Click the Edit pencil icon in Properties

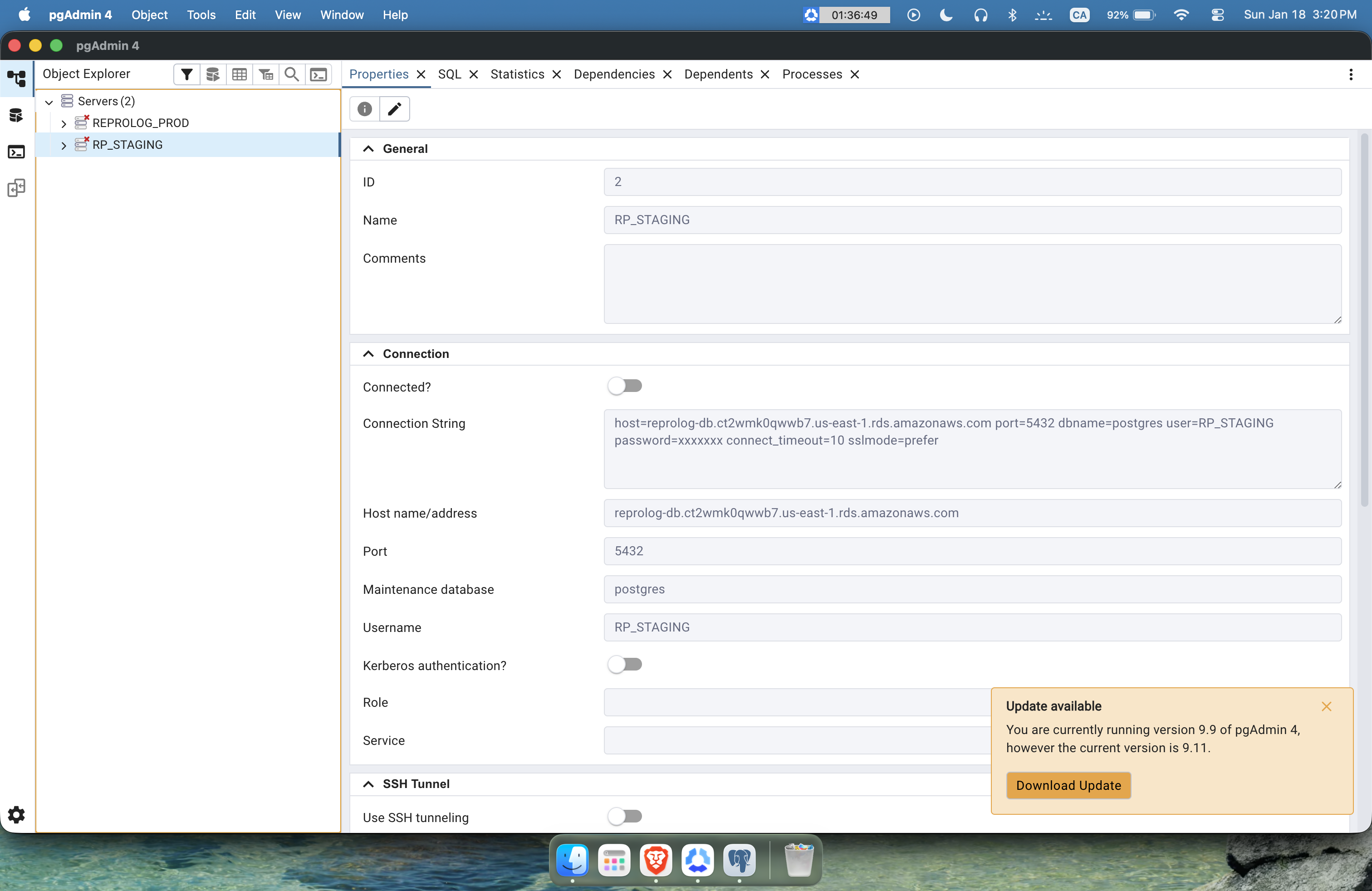[x=395, y=109]
